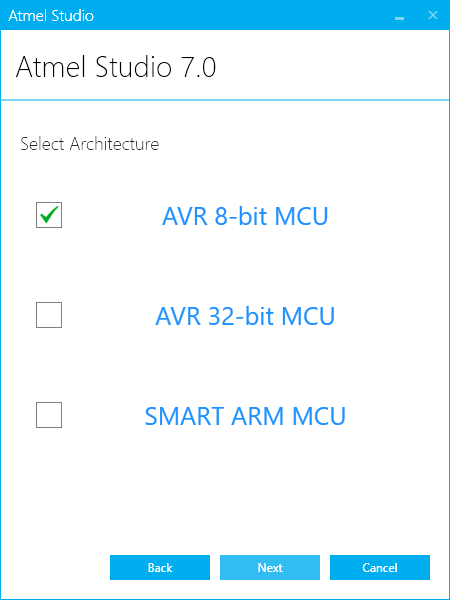Viewport: 450px width, 600px height.
Task: Click the Atmel Studio title bar text
Action: (x=51, y=16)
